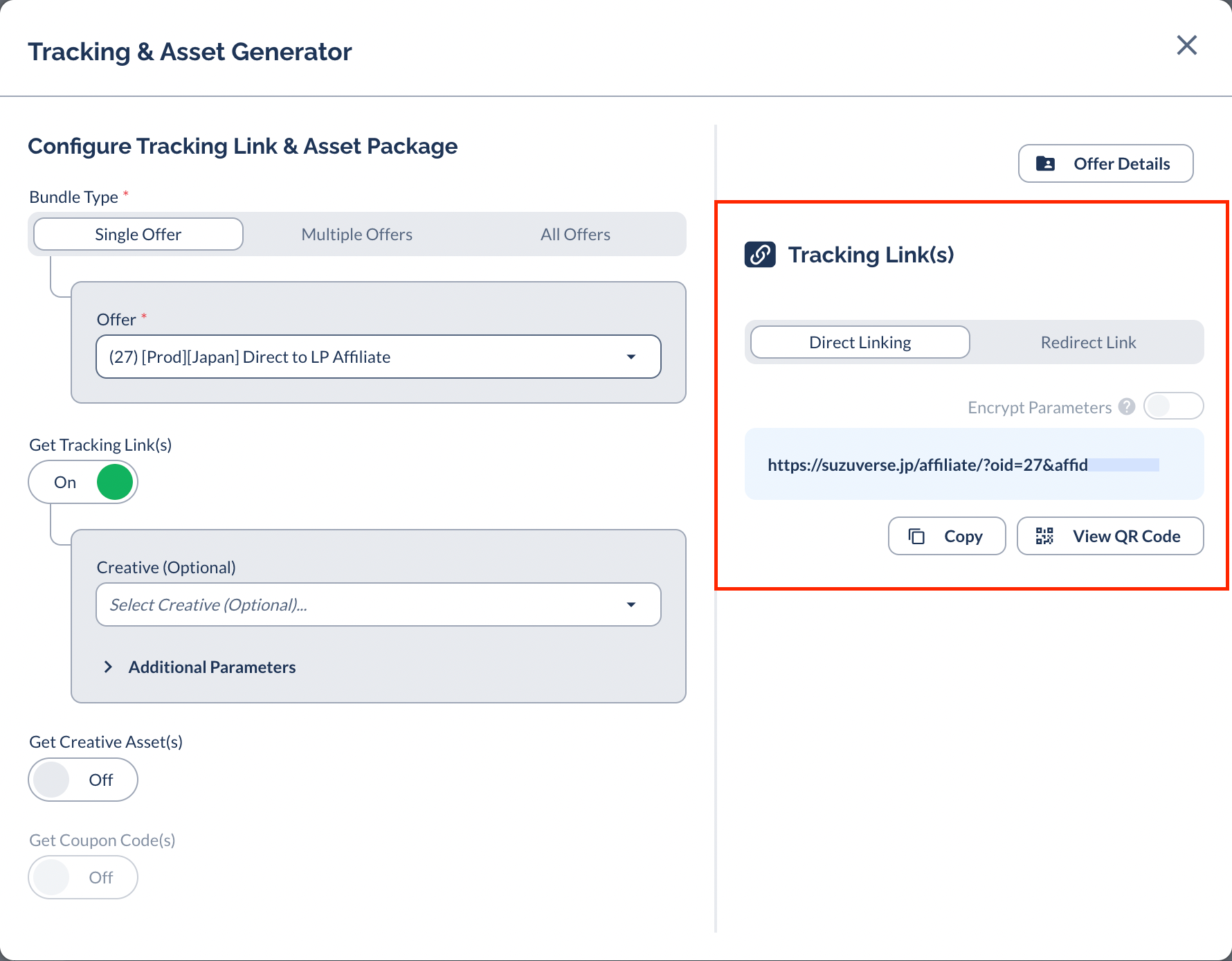
Task: Click the generated tracking link URL field
Action: point(962,465)
